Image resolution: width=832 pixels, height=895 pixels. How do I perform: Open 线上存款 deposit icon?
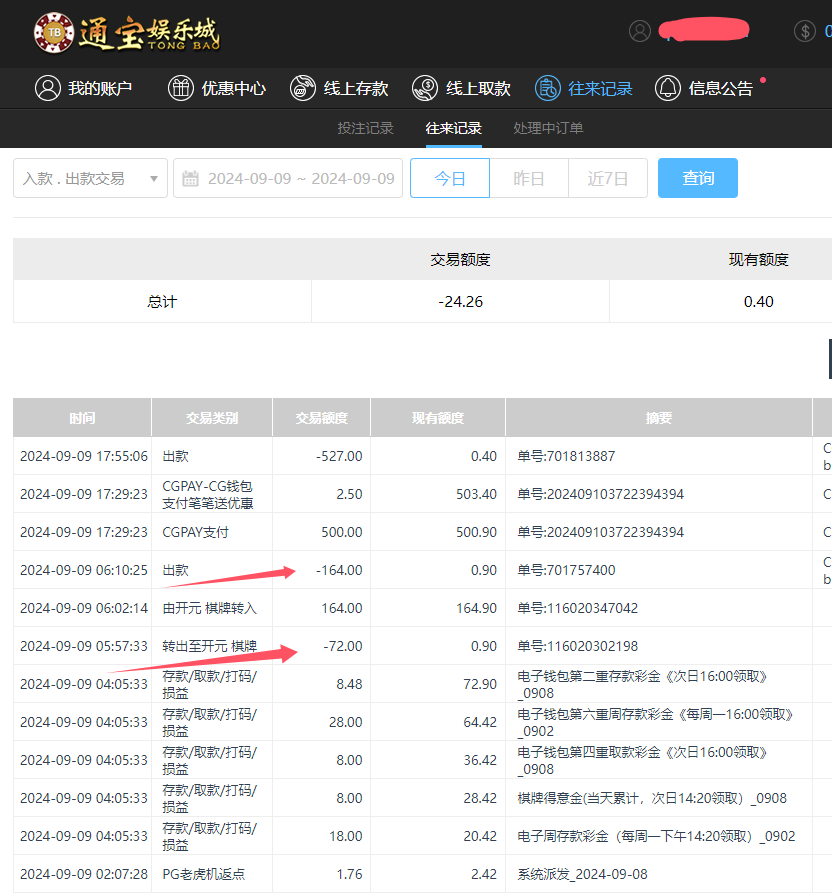pos(301,88)
